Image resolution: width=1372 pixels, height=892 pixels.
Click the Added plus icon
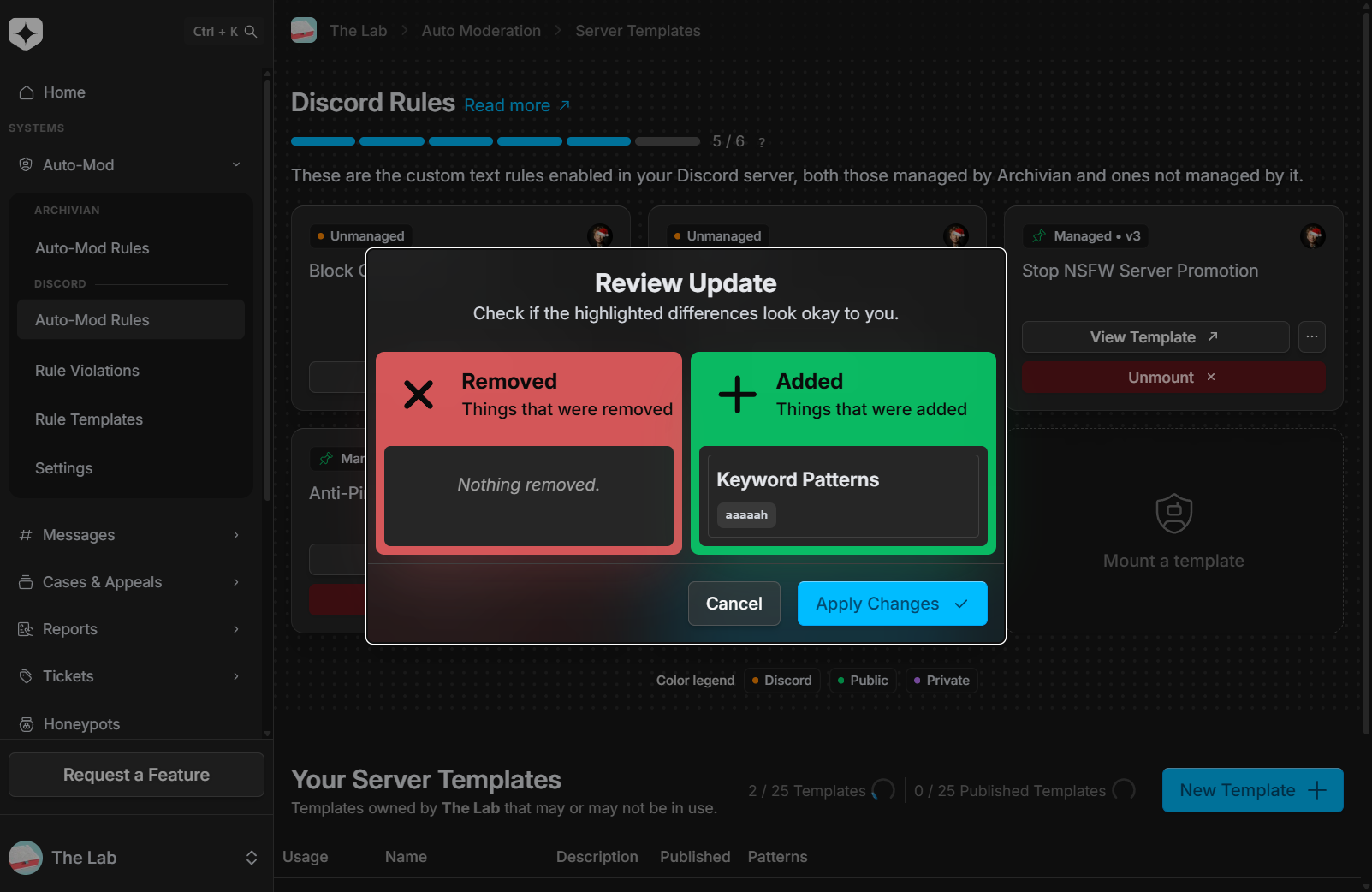[737, 395]
